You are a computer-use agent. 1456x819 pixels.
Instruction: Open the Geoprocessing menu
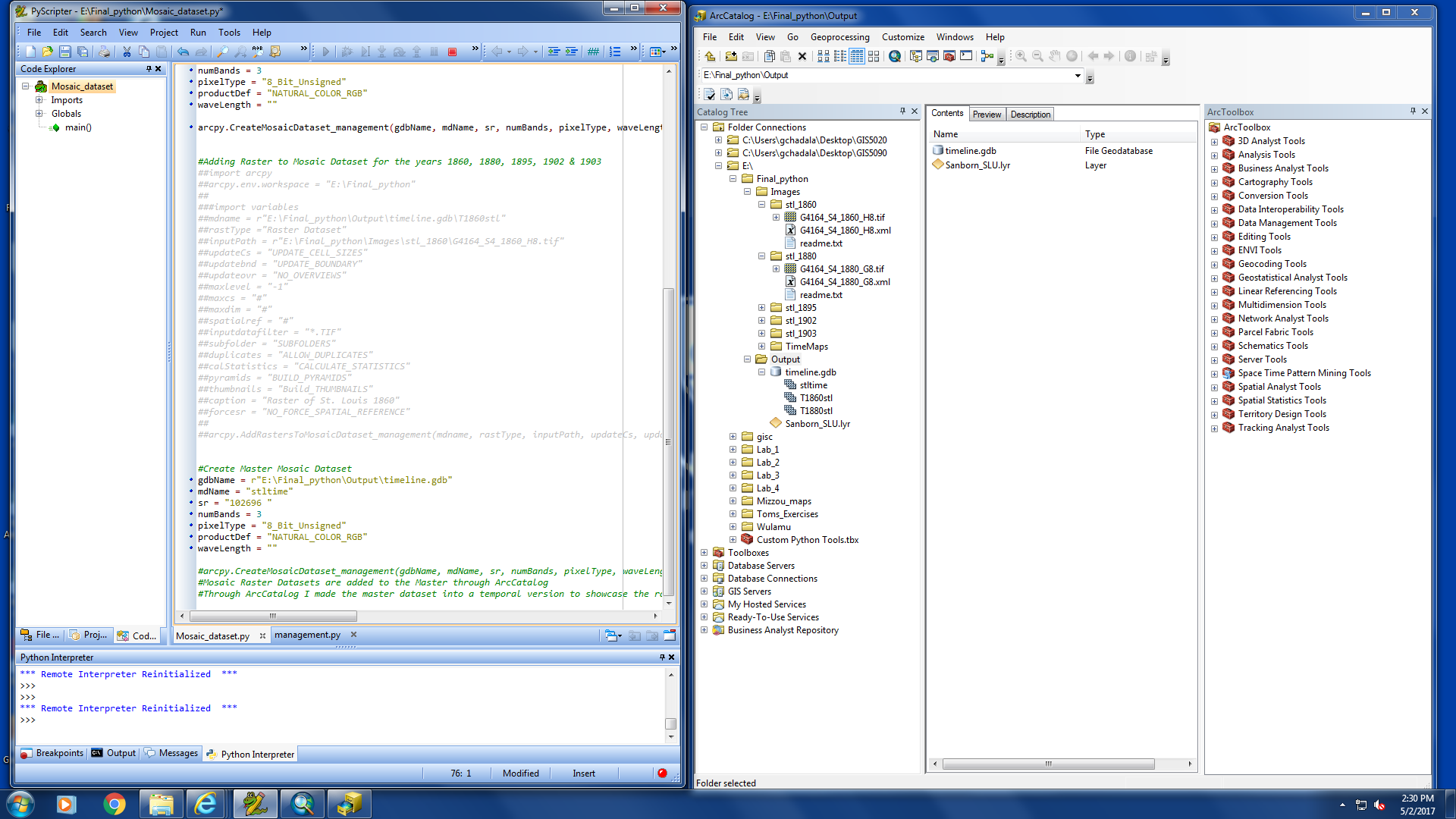839,36
